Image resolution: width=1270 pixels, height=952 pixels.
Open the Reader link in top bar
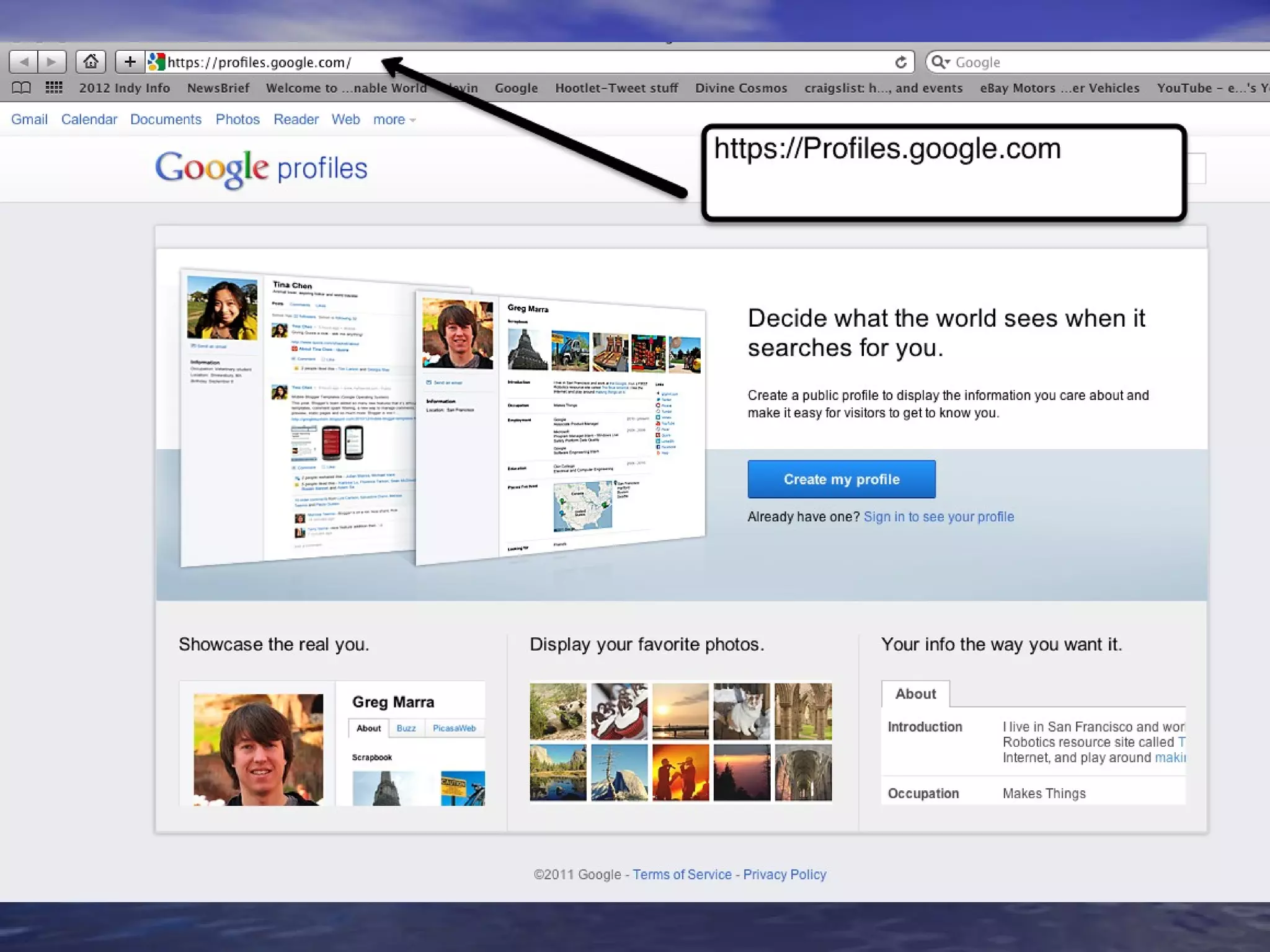[x=296, y=120]
